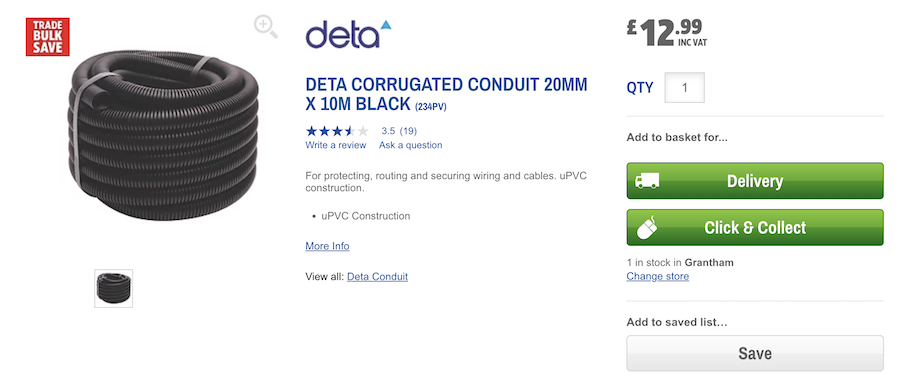900x381 pixels.
Task: Click the delivery truck icon
Action: coord(647,181)
